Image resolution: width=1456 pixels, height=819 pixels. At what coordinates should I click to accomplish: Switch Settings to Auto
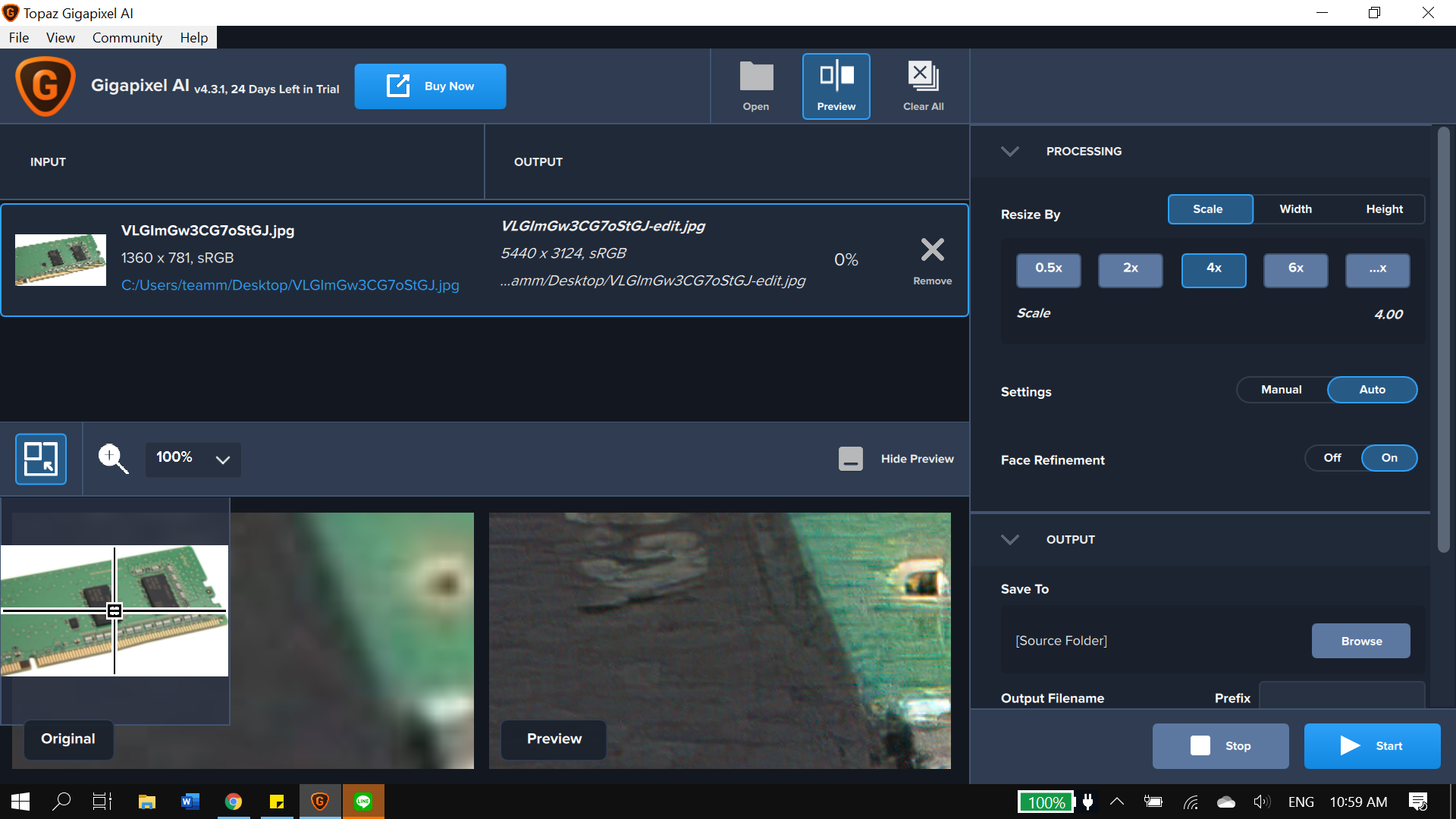(1372, 390)
